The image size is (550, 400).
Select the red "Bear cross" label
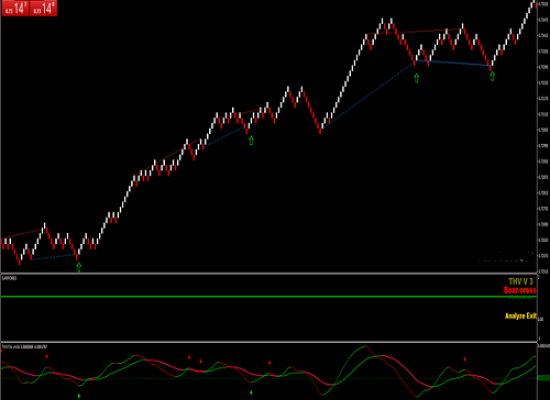tap(520, 290)
